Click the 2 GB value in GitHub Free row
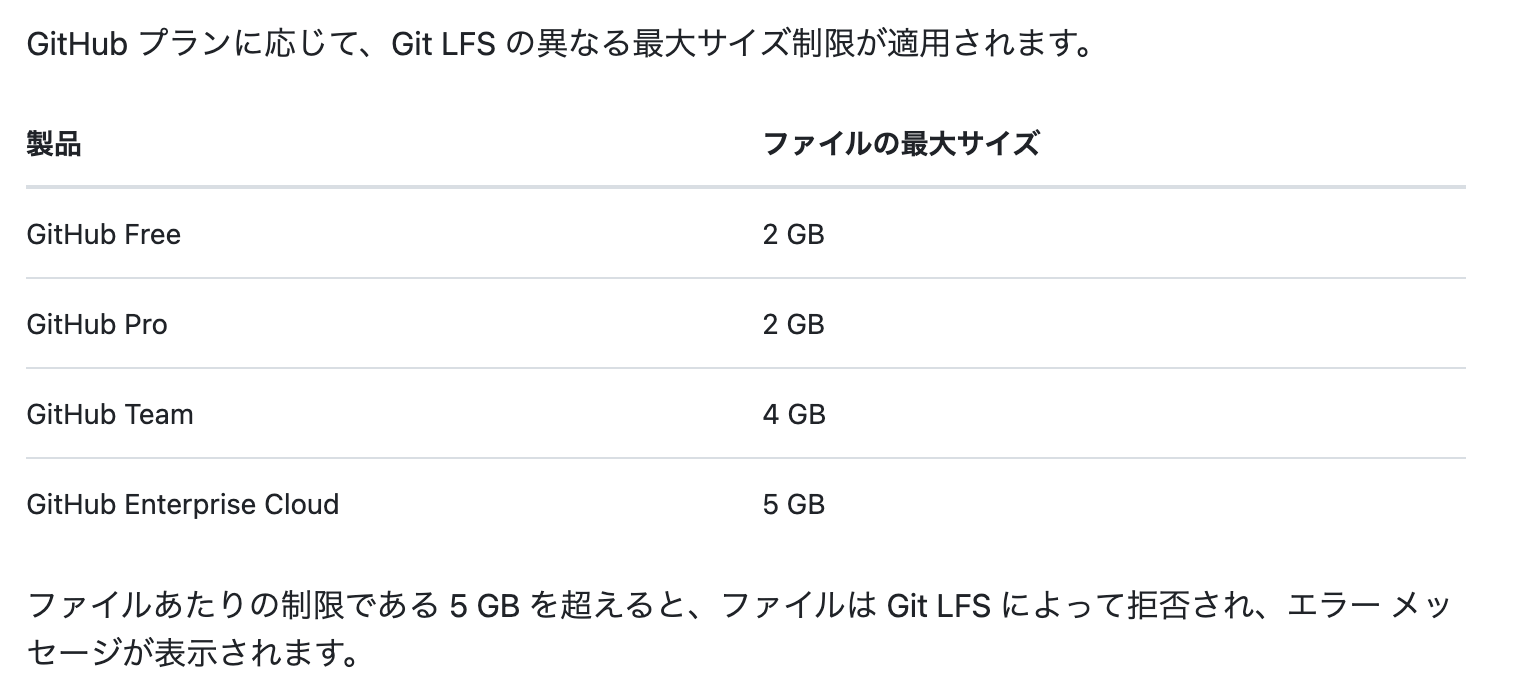Screen dimensions: 1516x681 pyautogui.click(x=793, y=235)
